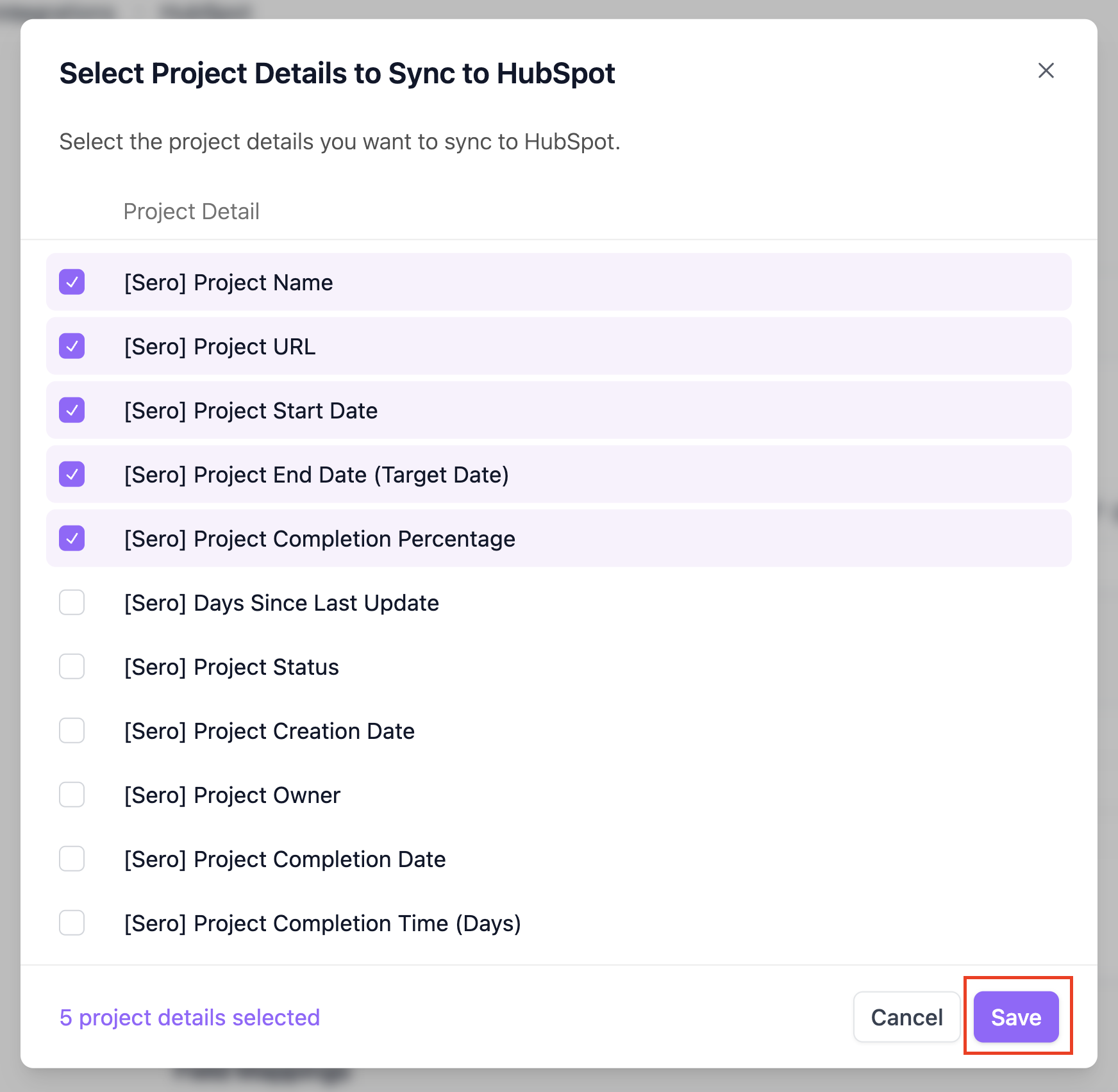Click the 'Project Detail' column header
Screen dimensions: 1118x1092
(191, 211)
